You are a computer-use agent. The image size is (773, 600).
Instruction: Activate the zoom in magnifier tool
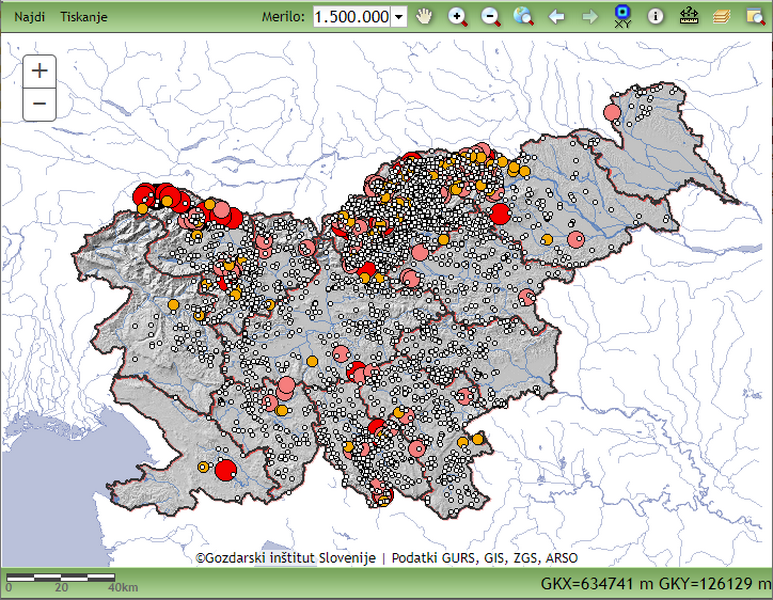click(458, 17)
